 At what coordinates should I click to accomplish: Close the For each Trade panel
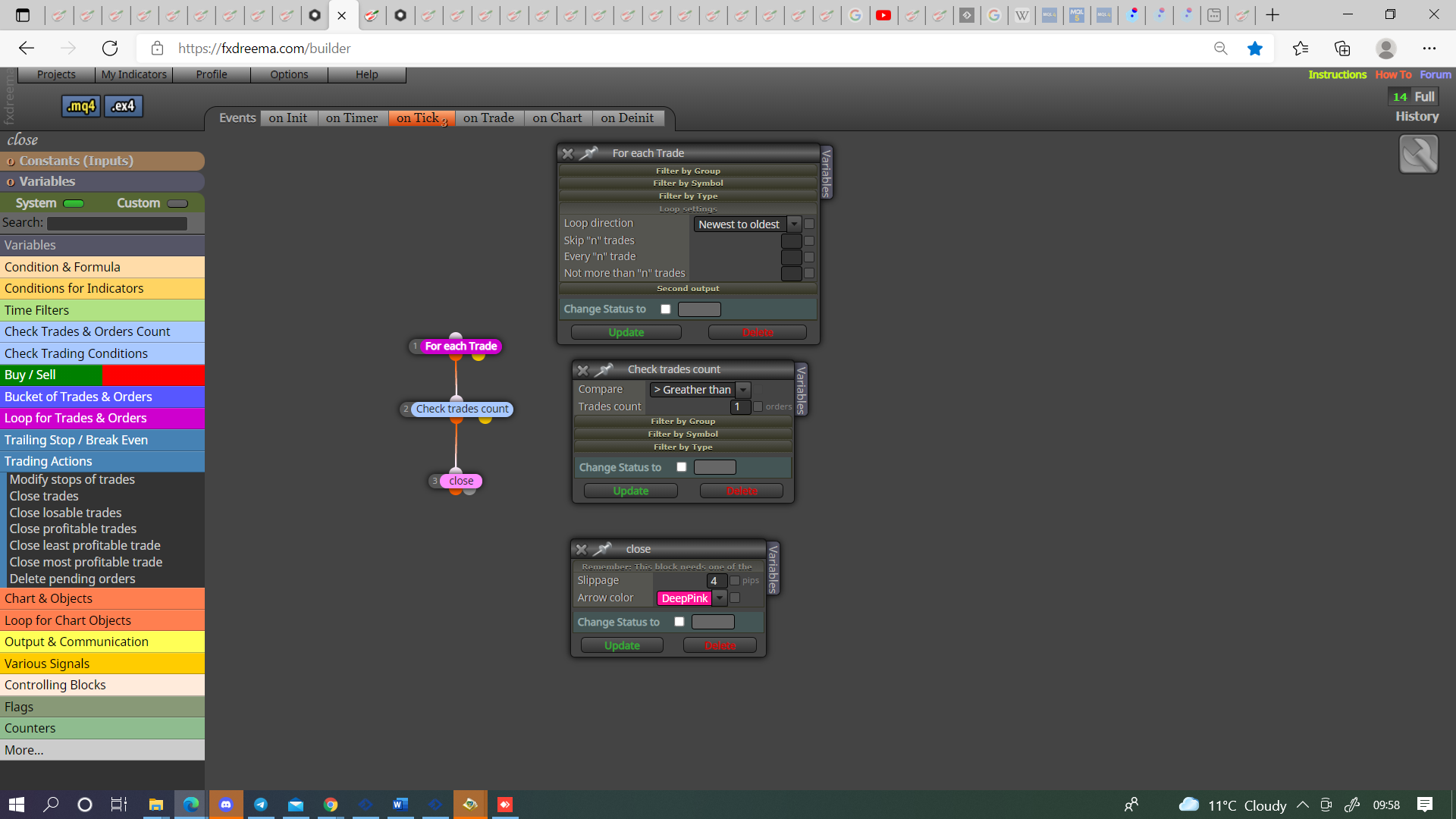pyautogui.click(x=567, y=153)
